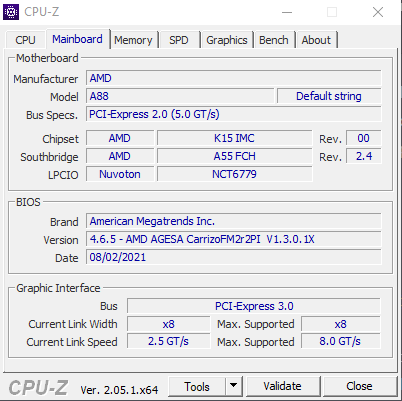Show the About tab
402x401 pixels.
point(316,40)
